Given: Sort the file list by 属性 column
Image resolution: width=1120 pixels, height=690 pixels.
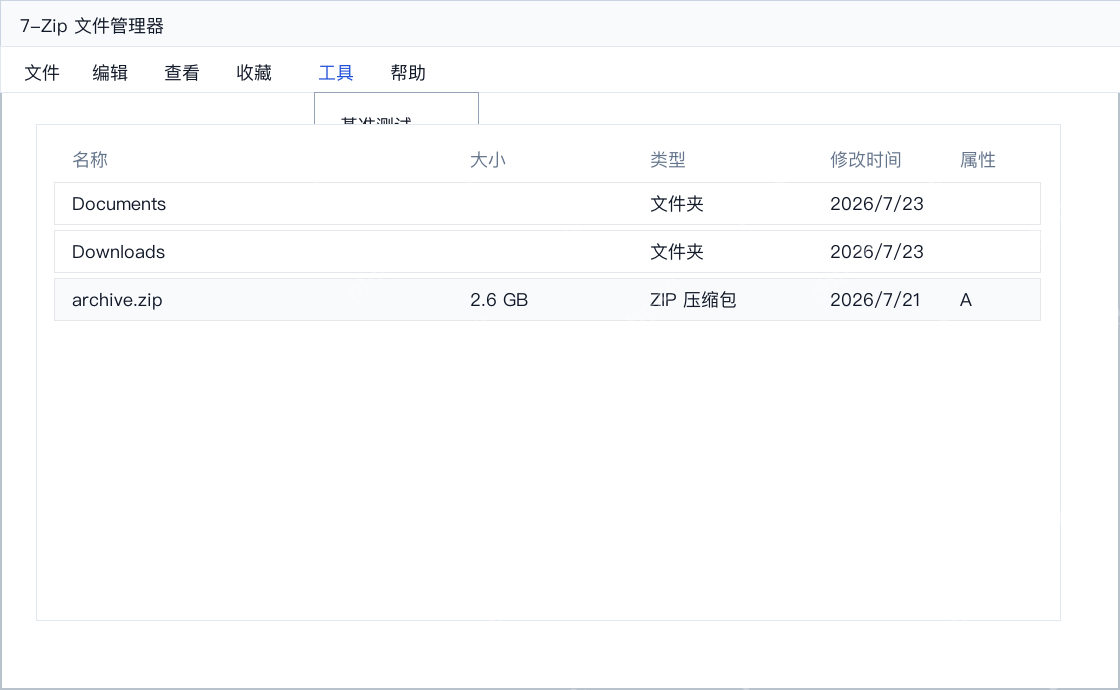Looking at the screenshot, I should coord(978,160).
